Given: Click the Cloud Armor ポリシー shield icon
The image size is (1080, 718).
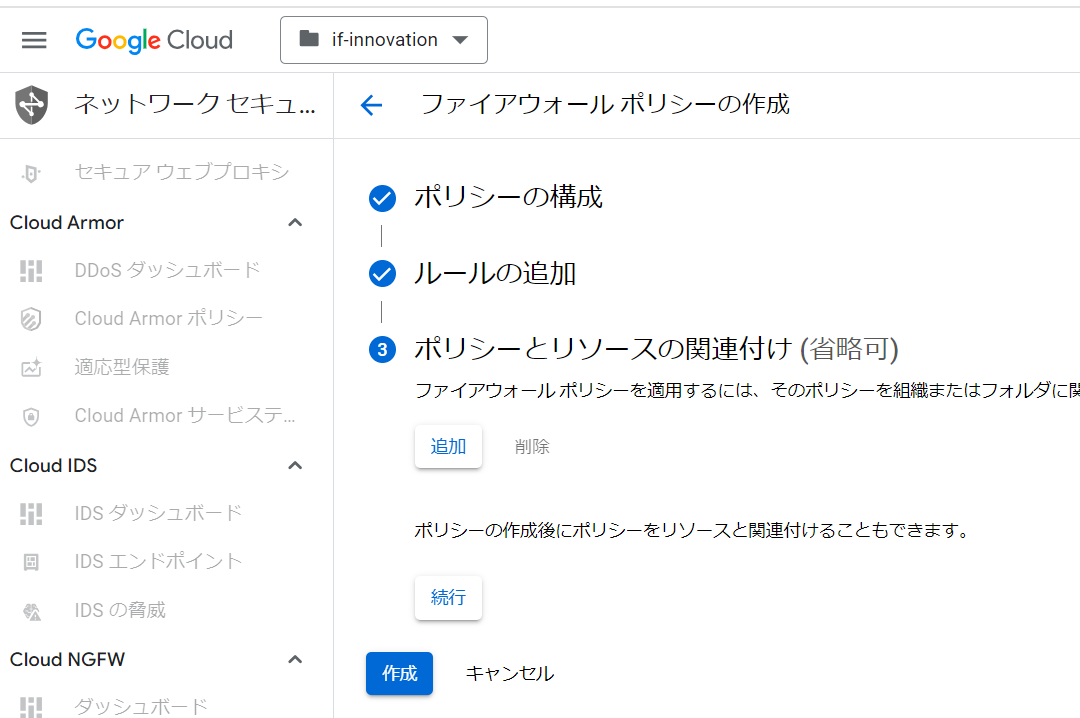Looking at the screenshot, I should (x=32, y=319).
